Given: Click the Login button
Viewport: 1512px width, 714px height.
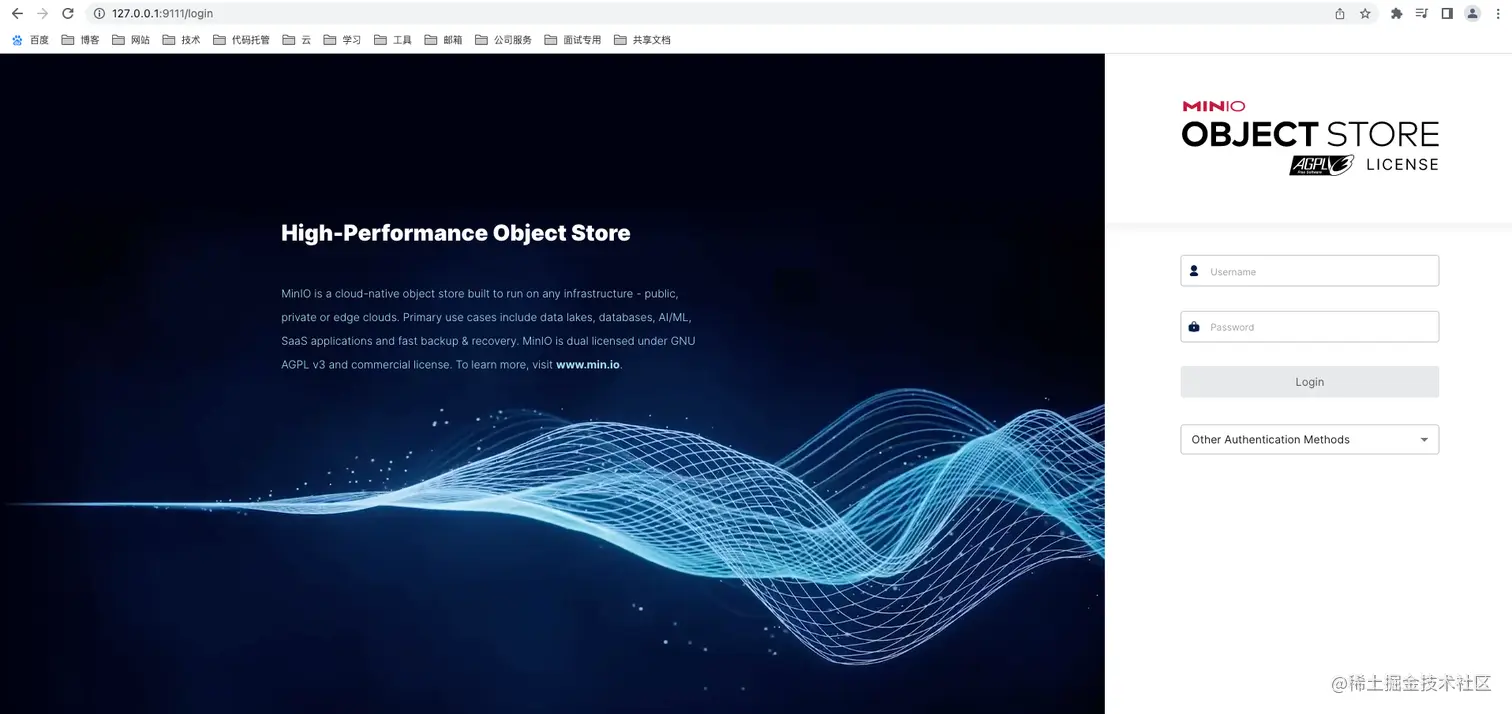Looking at the screenshot, I should (x=1309, y=382).
